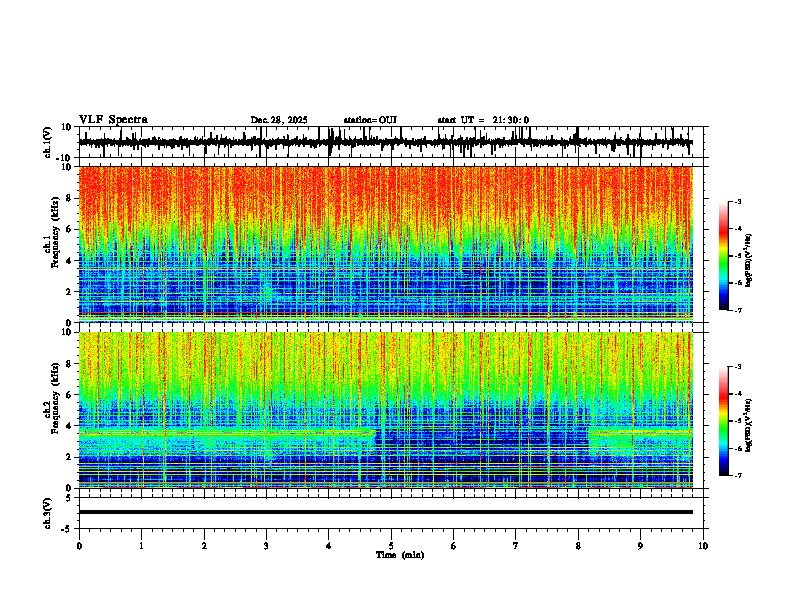Screen dimensions: 792x612
Task: Click the "VLF Spectra" plot title
Action: [x=113, y=120]
